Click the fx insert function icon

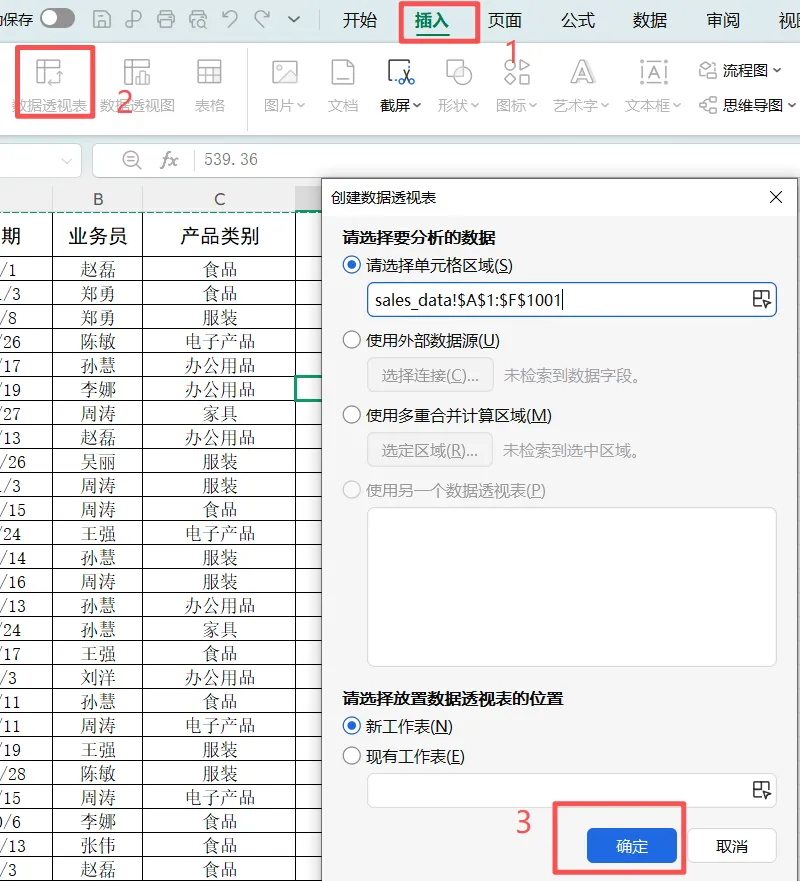pyautogui.click(x=169, y=160)
